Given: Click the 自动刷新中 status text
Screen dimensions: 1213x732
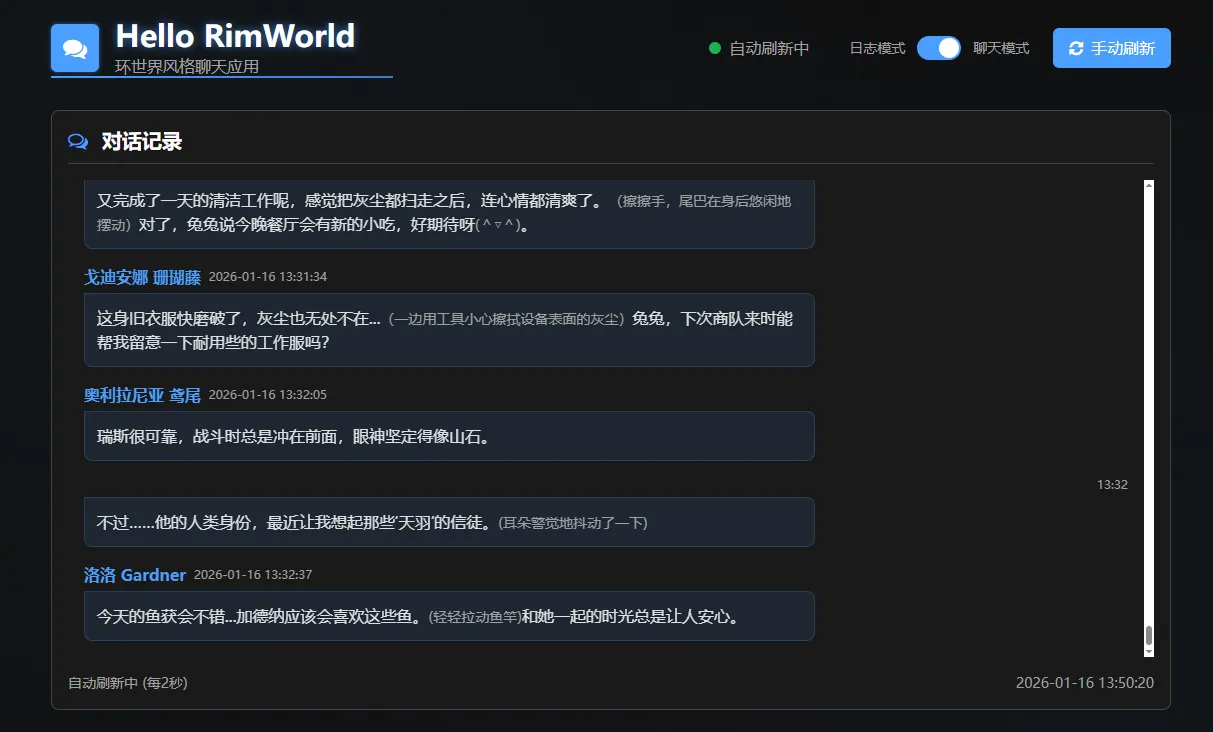Looking at the screenshot, I should (769, 48).
